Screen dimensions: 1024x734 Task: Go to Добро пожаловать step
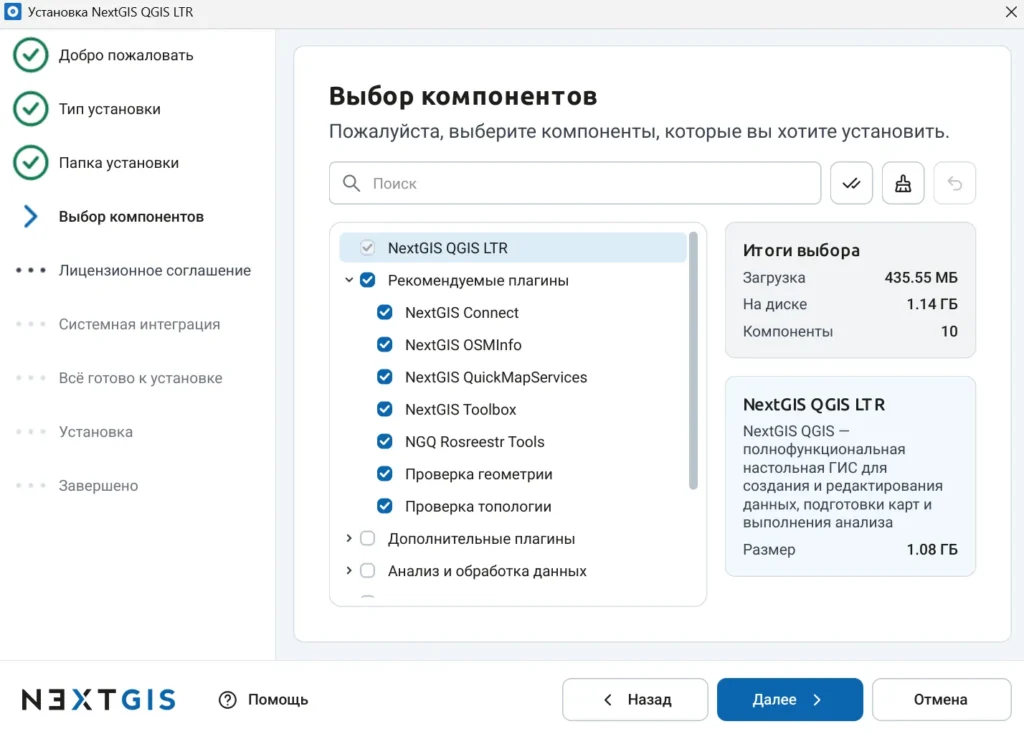[x=126, y=55]
